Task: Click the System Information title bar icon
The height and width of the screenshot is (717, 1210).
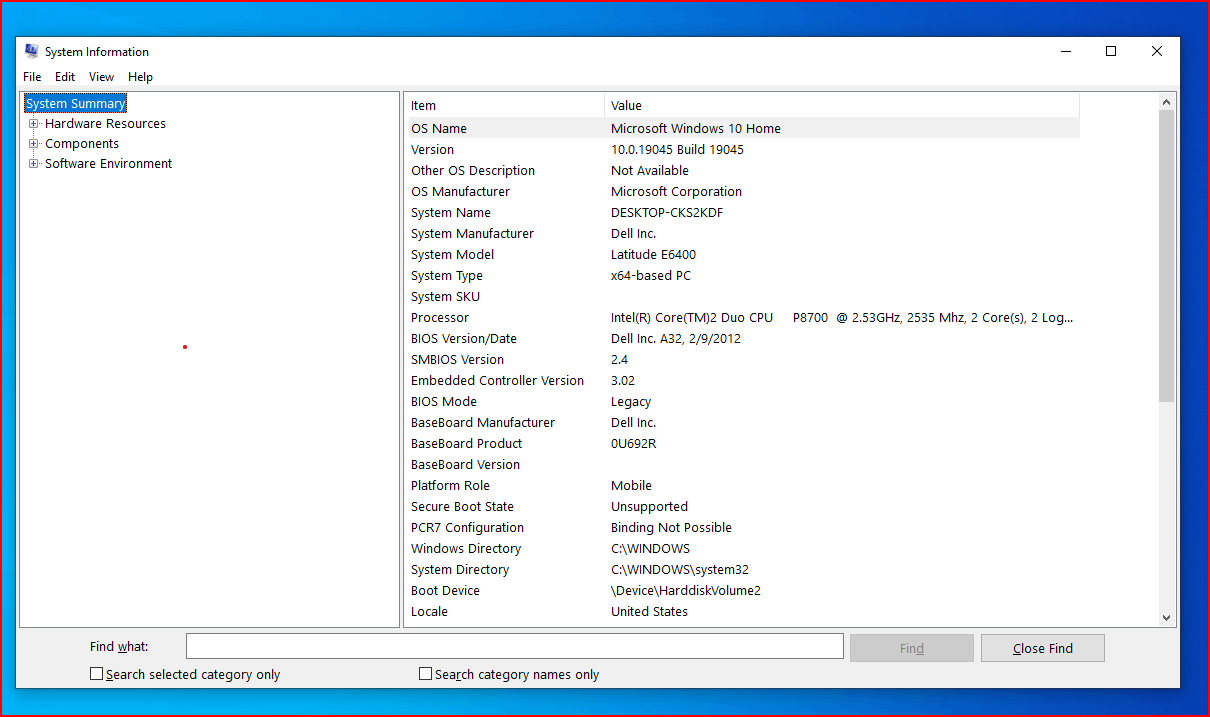Action: click(31, 51)
